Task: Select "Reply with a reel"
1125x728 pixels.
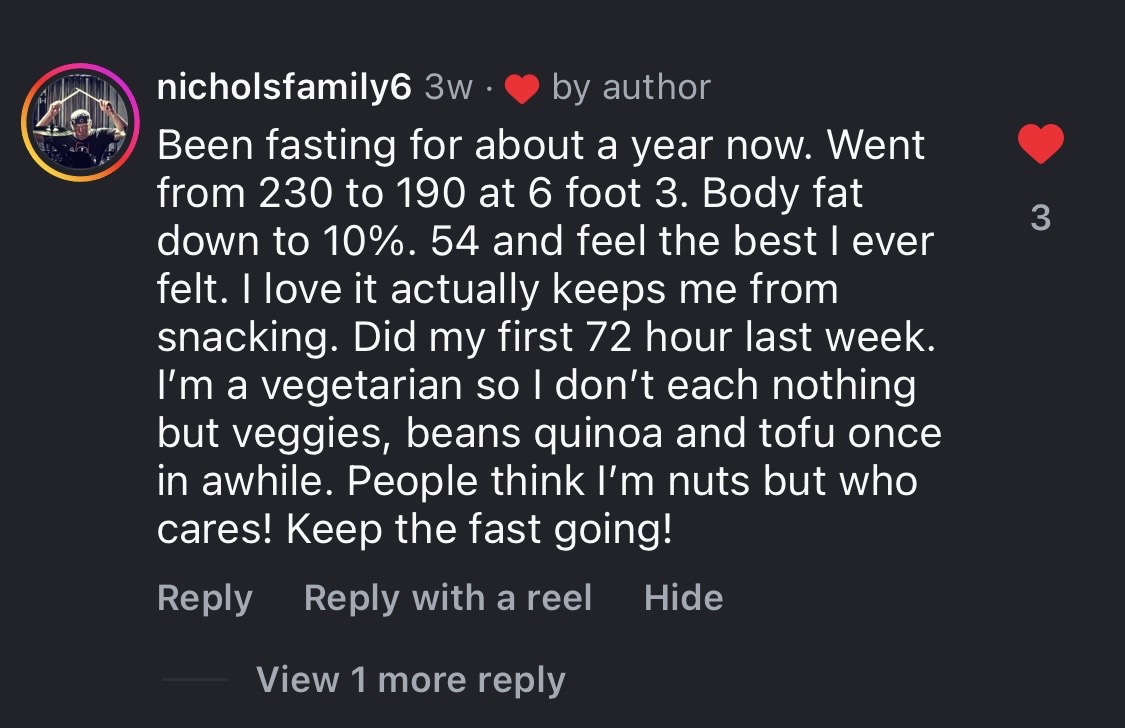Action: [x=448, y=598]
